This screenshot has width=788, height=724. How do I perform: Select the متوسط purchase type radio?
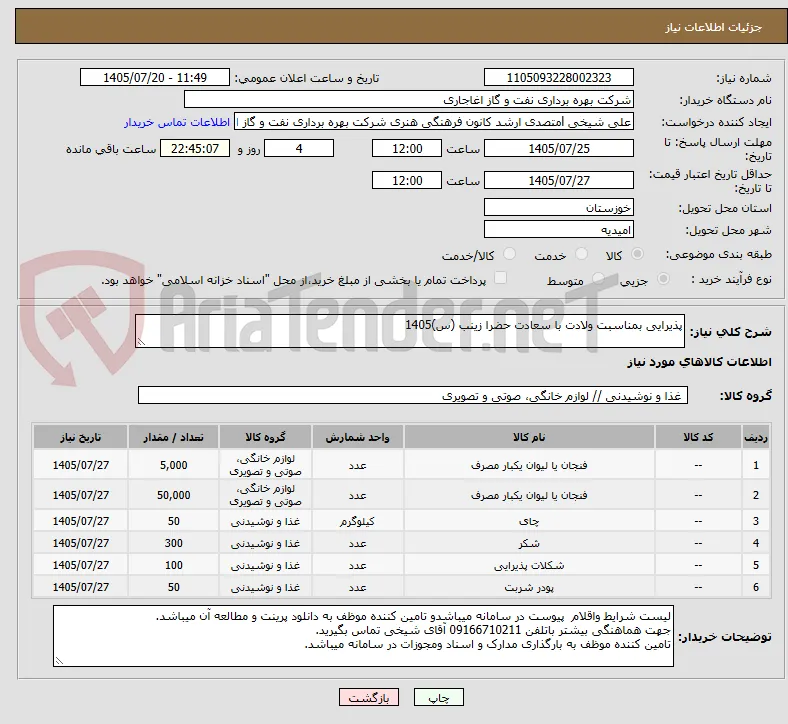(598, 279)
